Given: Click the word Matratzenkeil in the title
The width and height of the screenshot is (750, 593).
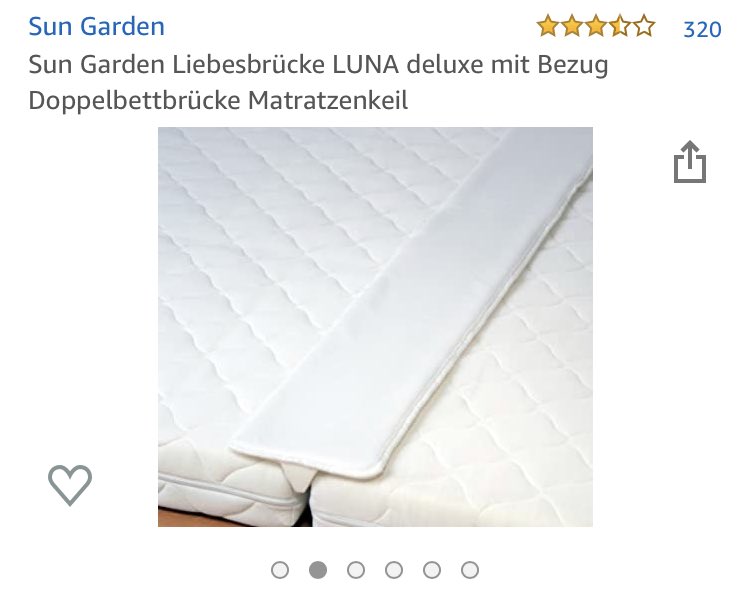Looking at the screenshot, I should tap(328, 100).
